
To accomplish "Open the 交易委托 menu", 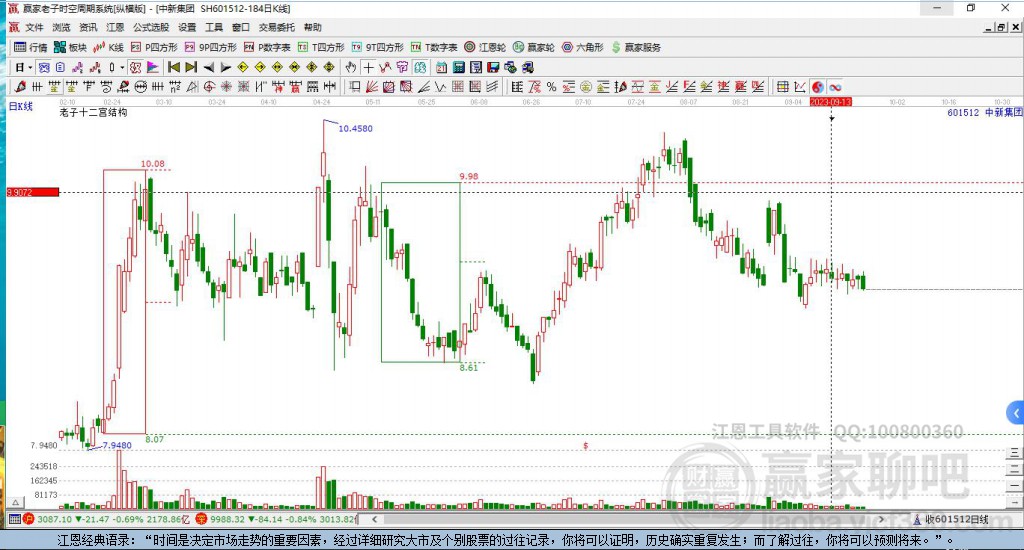I will (x=277, y=27).
